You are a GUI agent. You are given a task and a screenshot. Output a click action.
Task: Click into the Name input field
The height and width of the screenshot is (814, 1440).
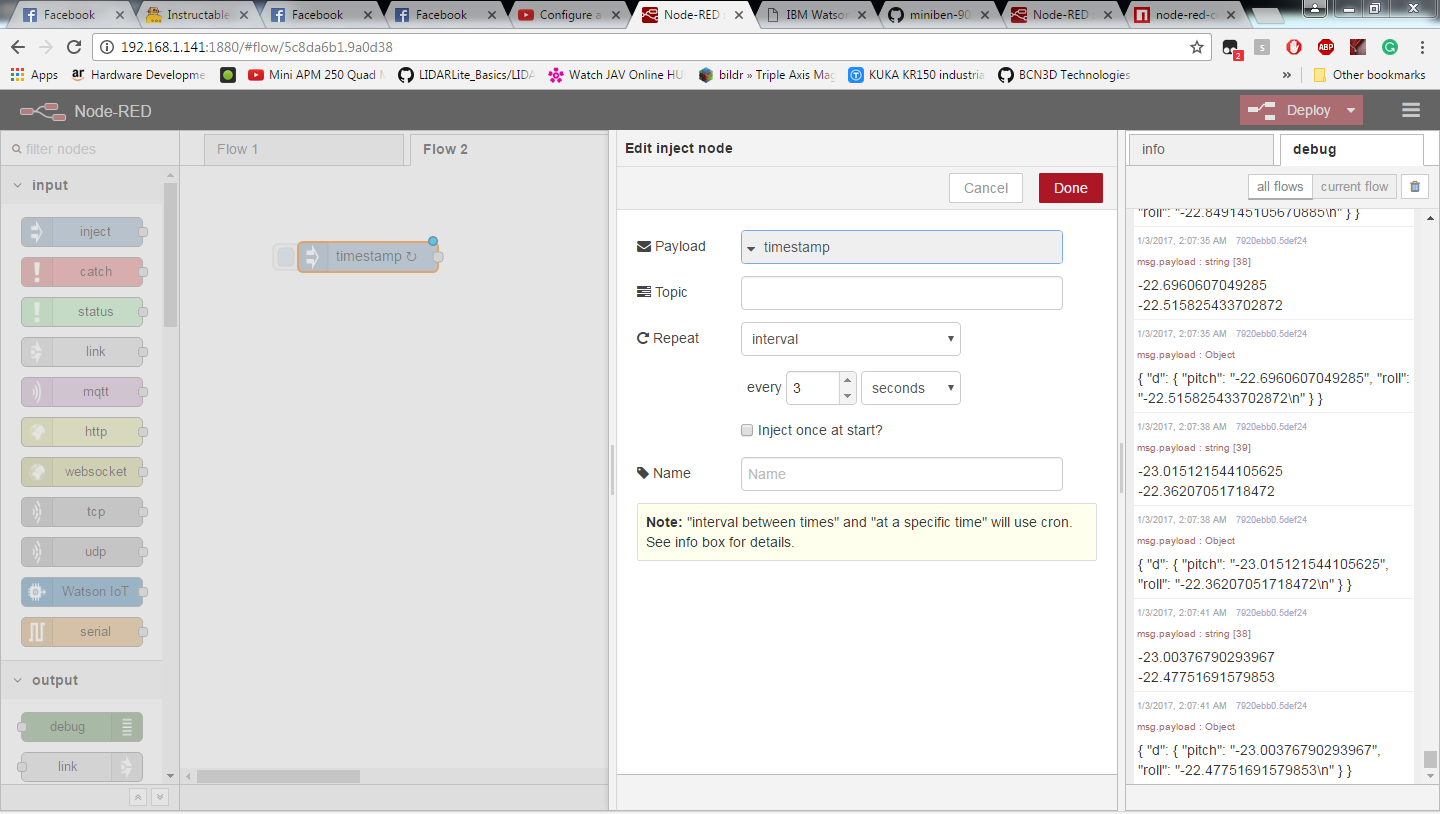point(902,474)
